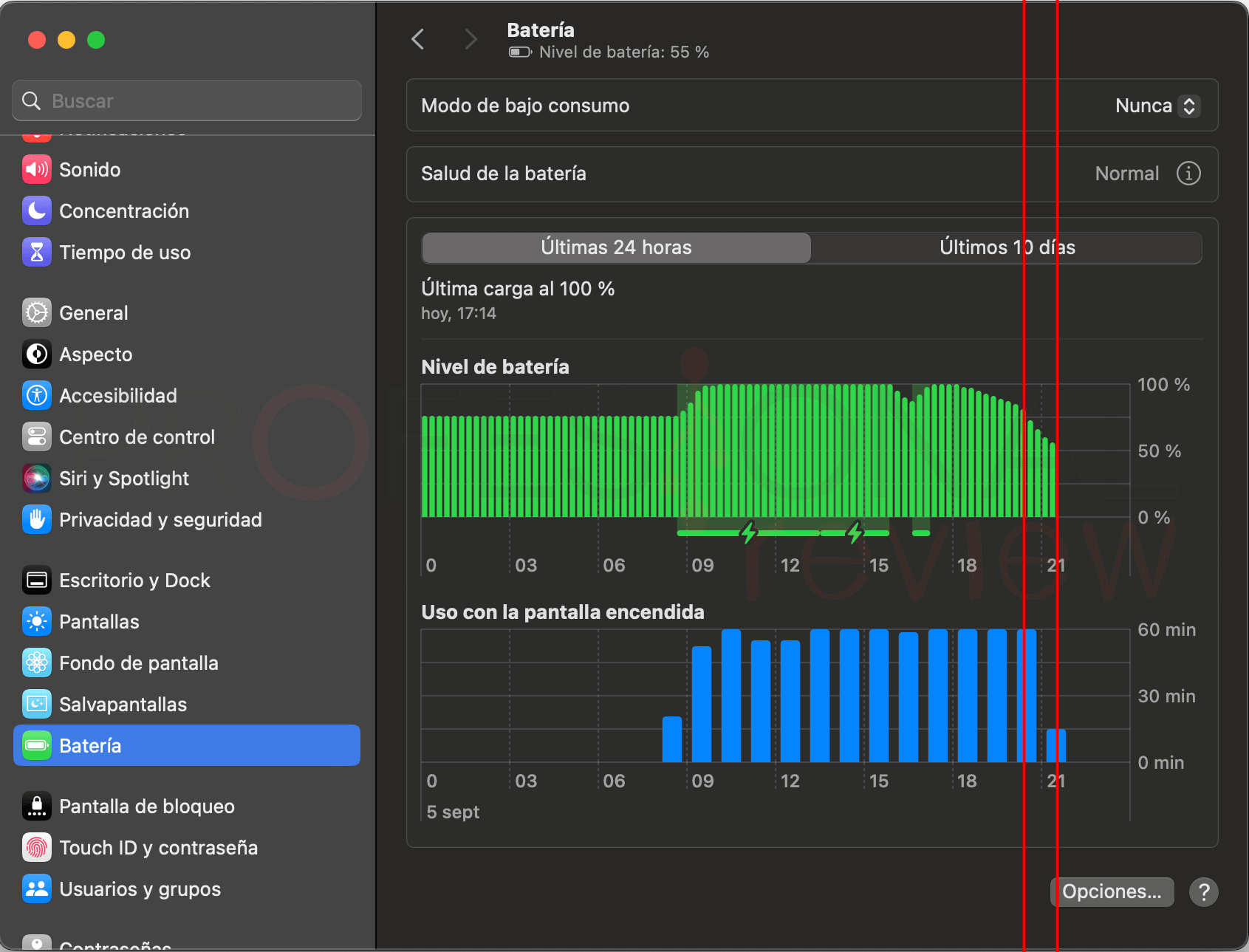This screenshot has height=952, width=1249.
Task: Select Escritorio y Dock
Action: pos(187,581)
